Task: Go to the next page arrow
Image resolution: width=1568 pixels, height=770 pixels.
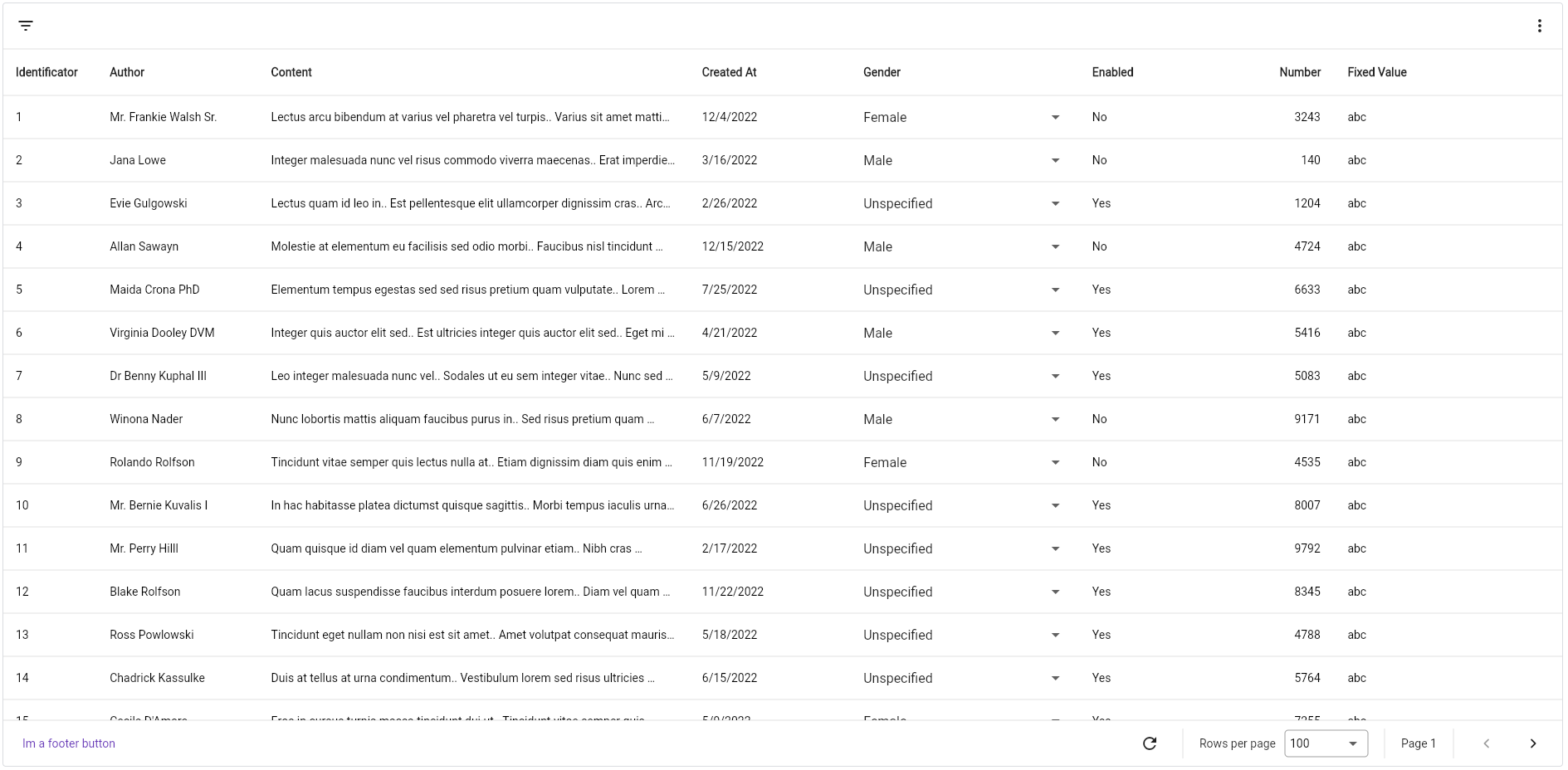Action: coord(1532,743)
